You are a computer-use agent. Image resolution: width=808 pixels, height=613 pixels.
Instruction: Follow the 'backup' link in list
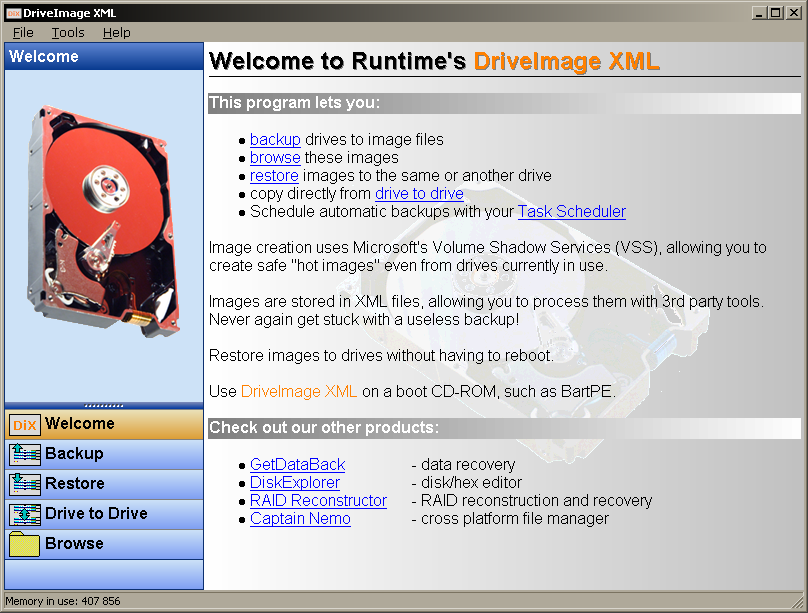275,140
